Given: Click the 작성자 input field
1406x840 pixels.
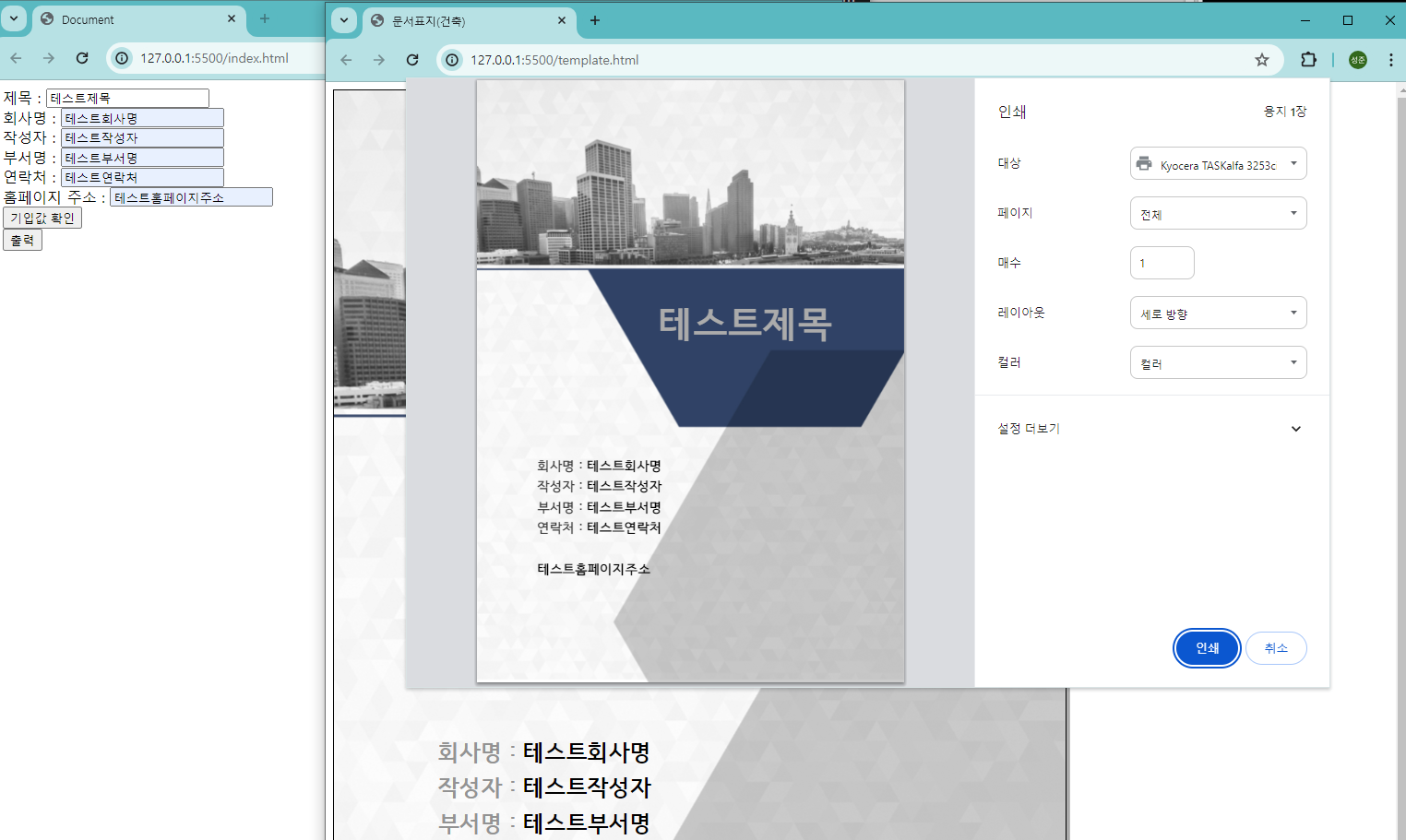Looking at the screenshot, I should point(142,137).
